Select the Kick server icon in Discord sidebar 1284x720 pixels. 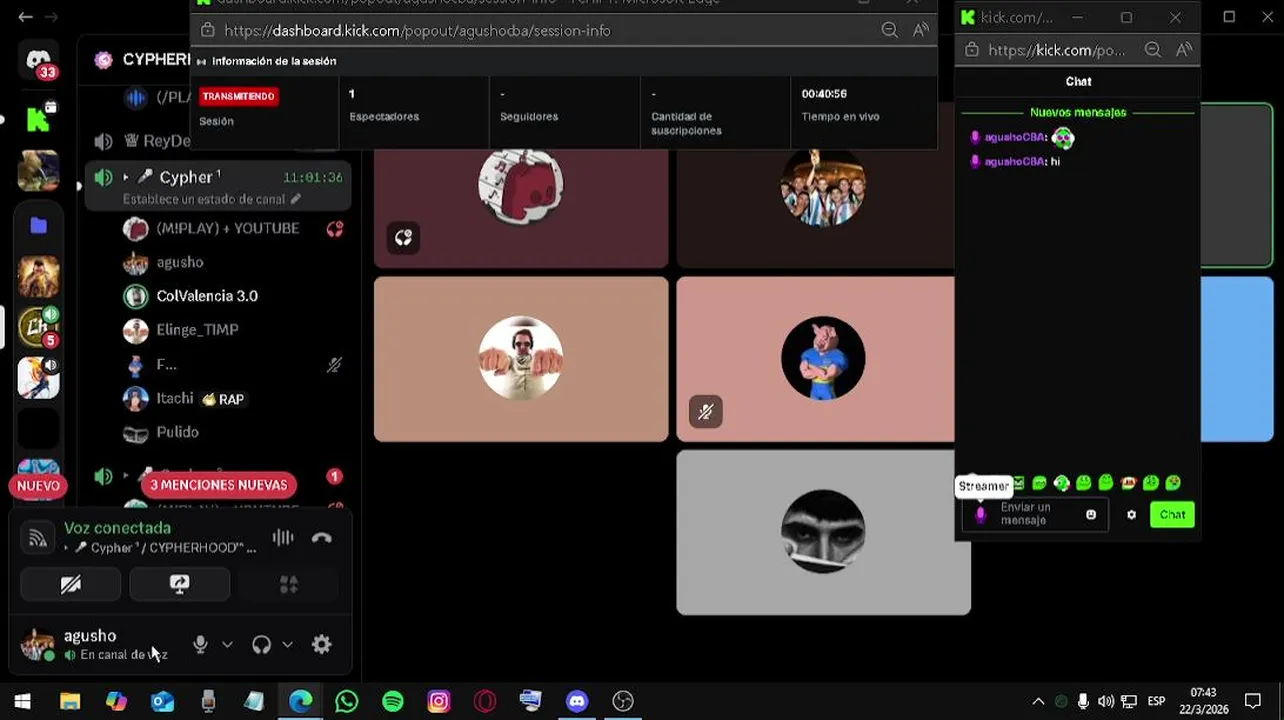point(39,118)
